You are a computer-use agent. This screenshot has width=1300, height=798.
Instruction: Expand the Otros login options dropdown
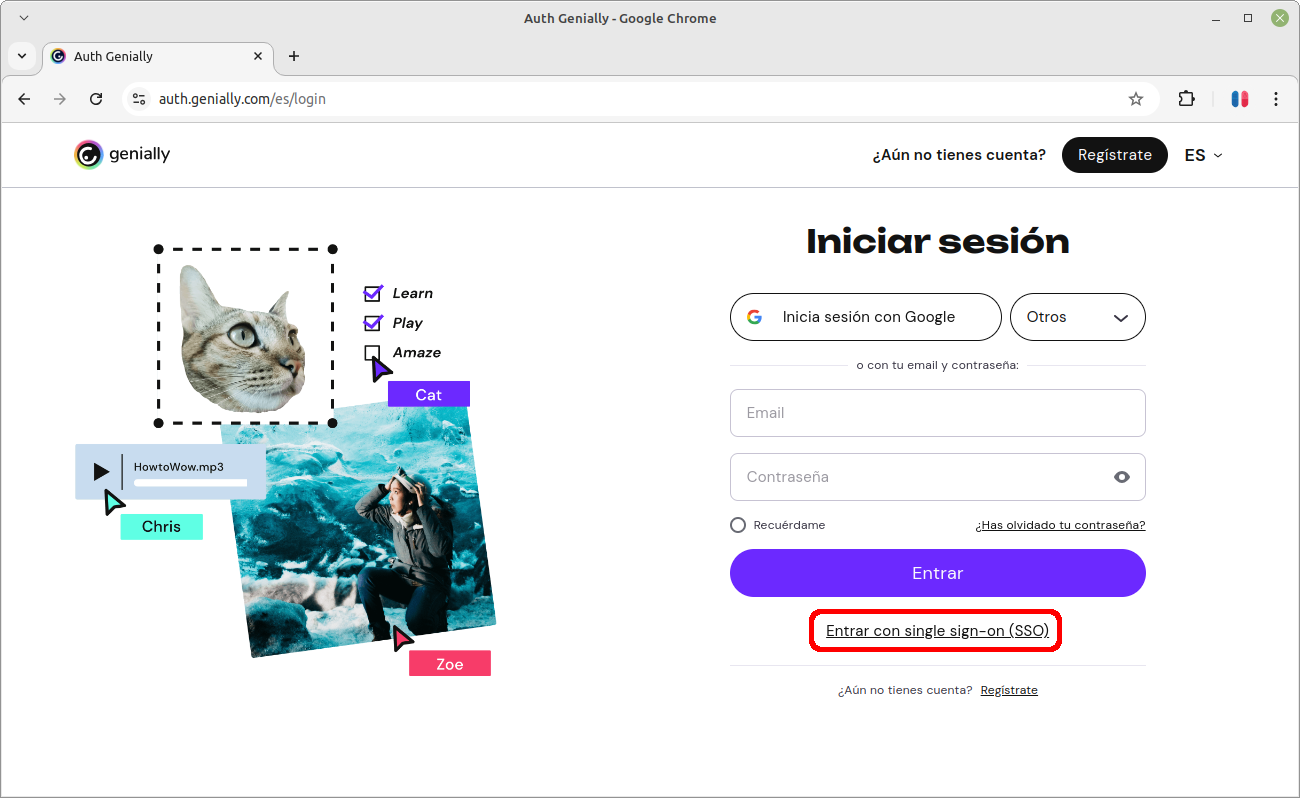[1078, 317]
